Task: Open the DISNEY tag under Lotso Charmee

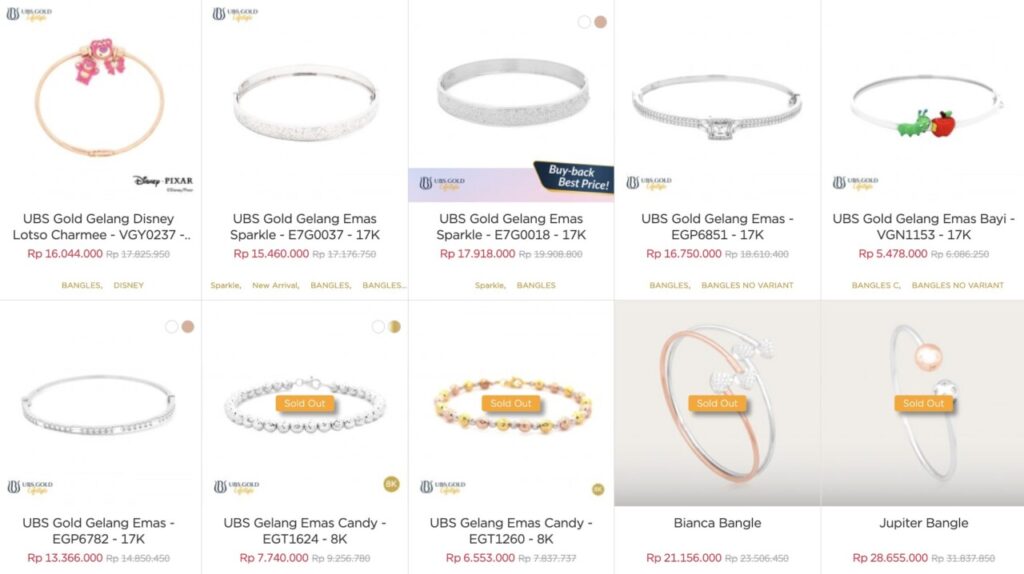Action: click(x=129, y=285)
